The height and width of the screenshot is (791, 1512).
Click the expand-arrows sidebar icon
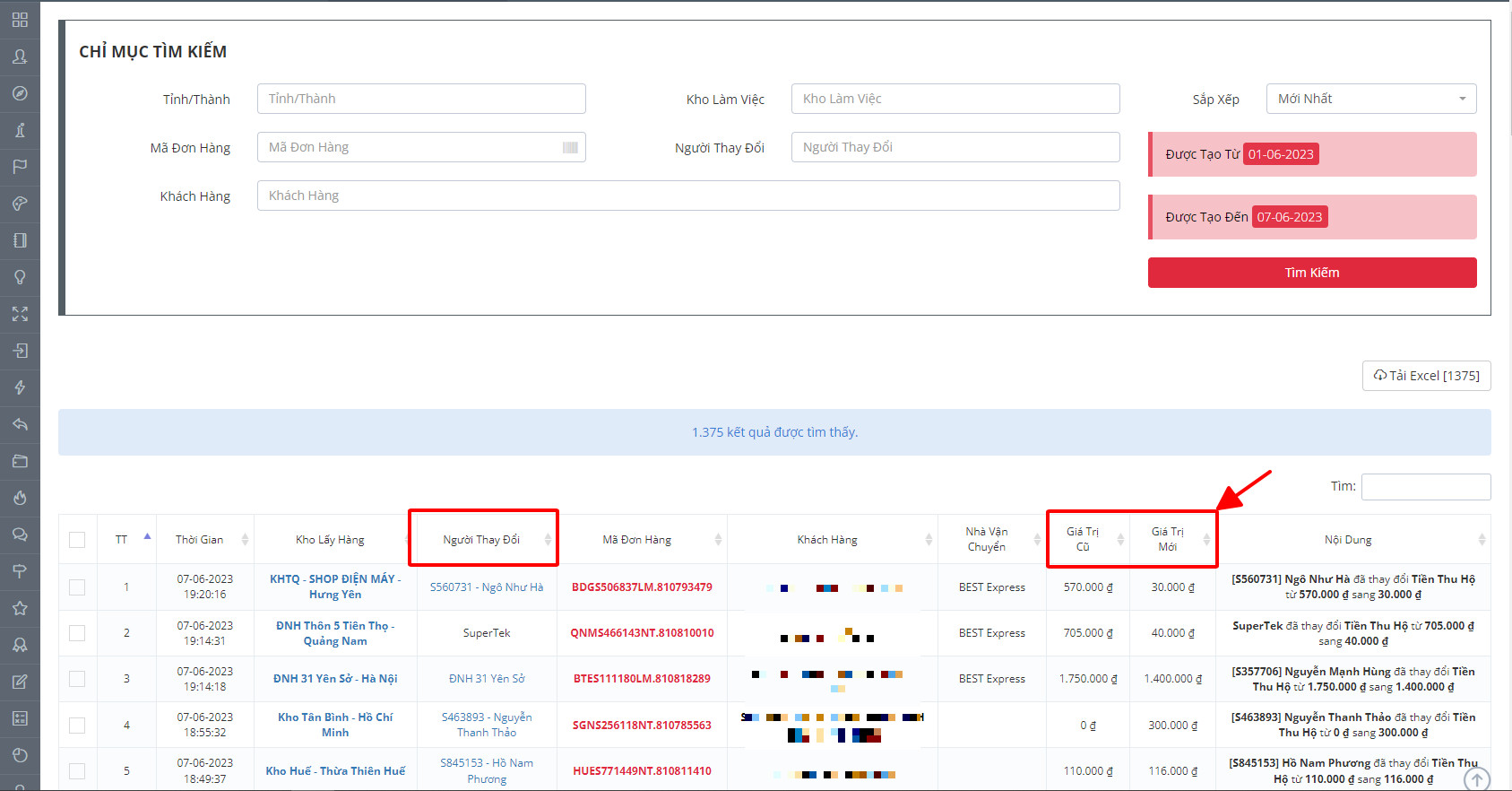pos(20,314)
